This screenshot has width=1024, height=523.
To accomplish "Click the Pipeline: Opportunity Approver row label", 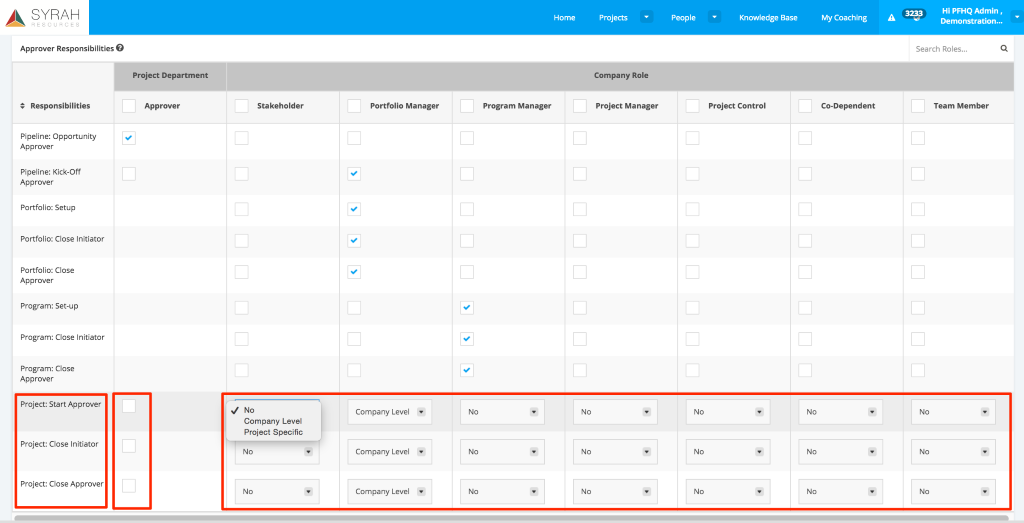I will (58, 142).
